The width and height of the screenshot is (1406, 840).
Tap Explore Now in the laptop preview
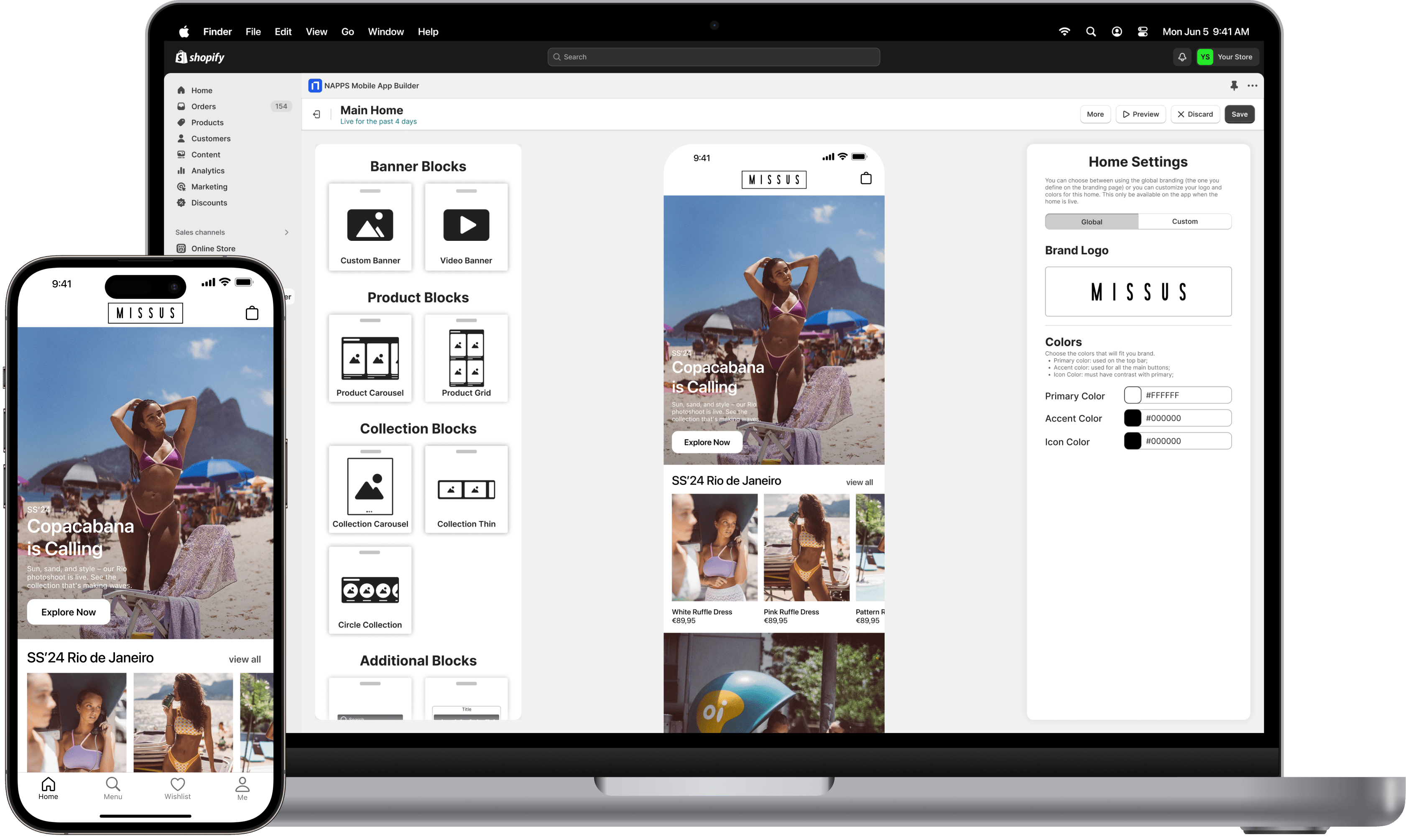click(x=707, y=442)
